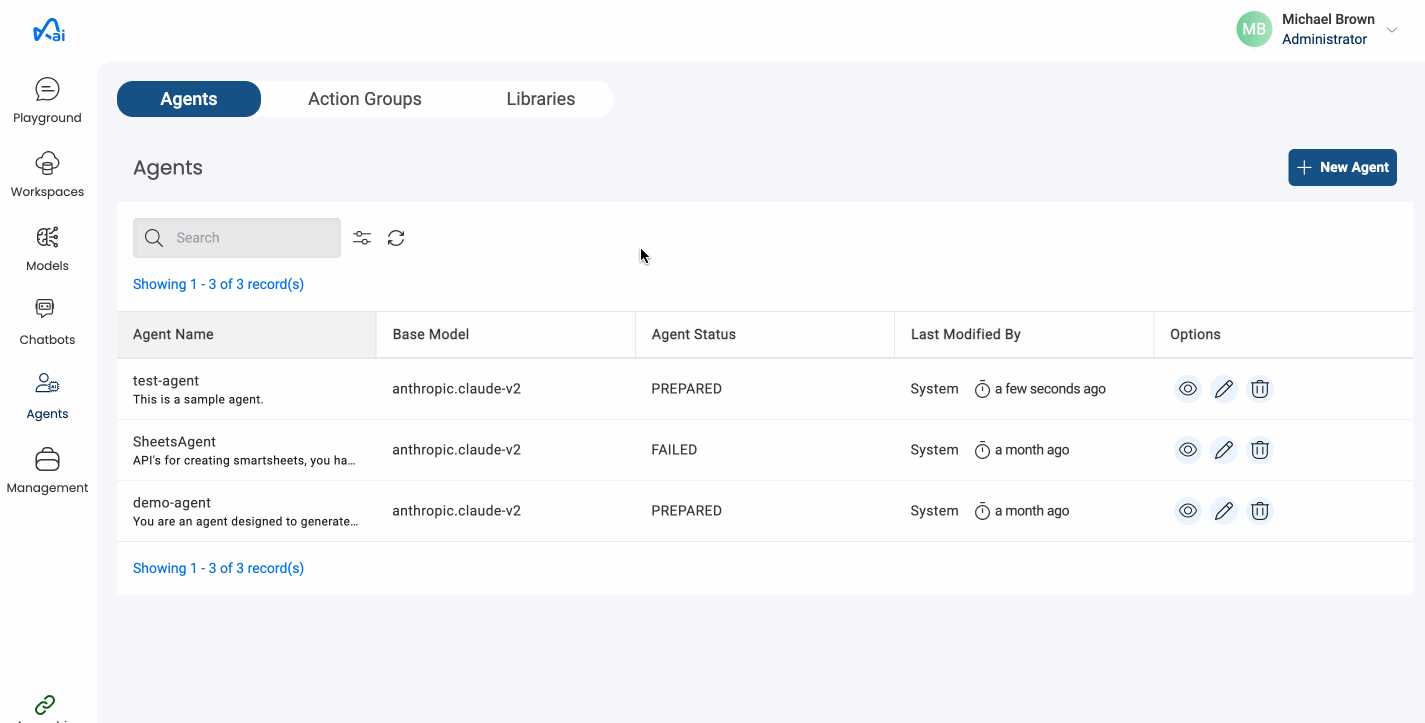Screen dimensions: 1425x723
Task: Edit test-agent with the pencil icon
Action: [1223, 389]
